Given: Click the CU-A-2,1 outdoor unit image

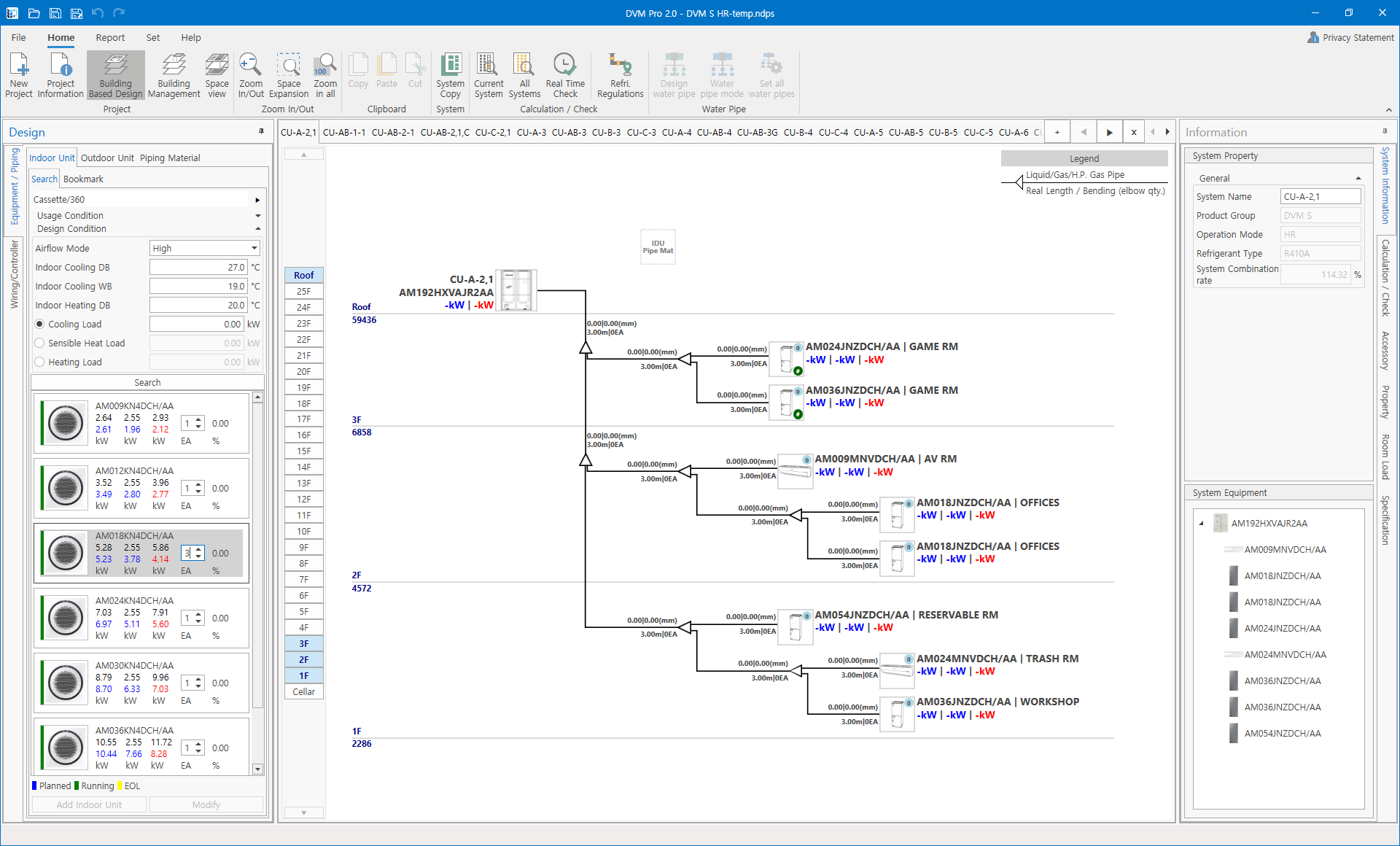Looking at the screenshot, I should coord(516,290).
